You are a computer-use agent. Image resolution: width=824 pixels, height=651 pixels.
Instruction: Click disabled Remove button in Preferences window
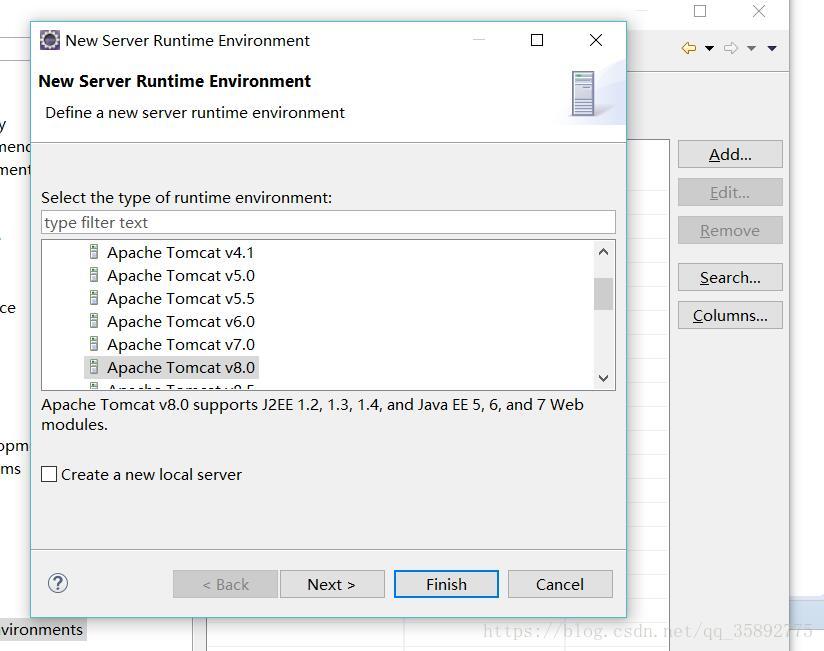pyautogui.click(x=730, y=230)
